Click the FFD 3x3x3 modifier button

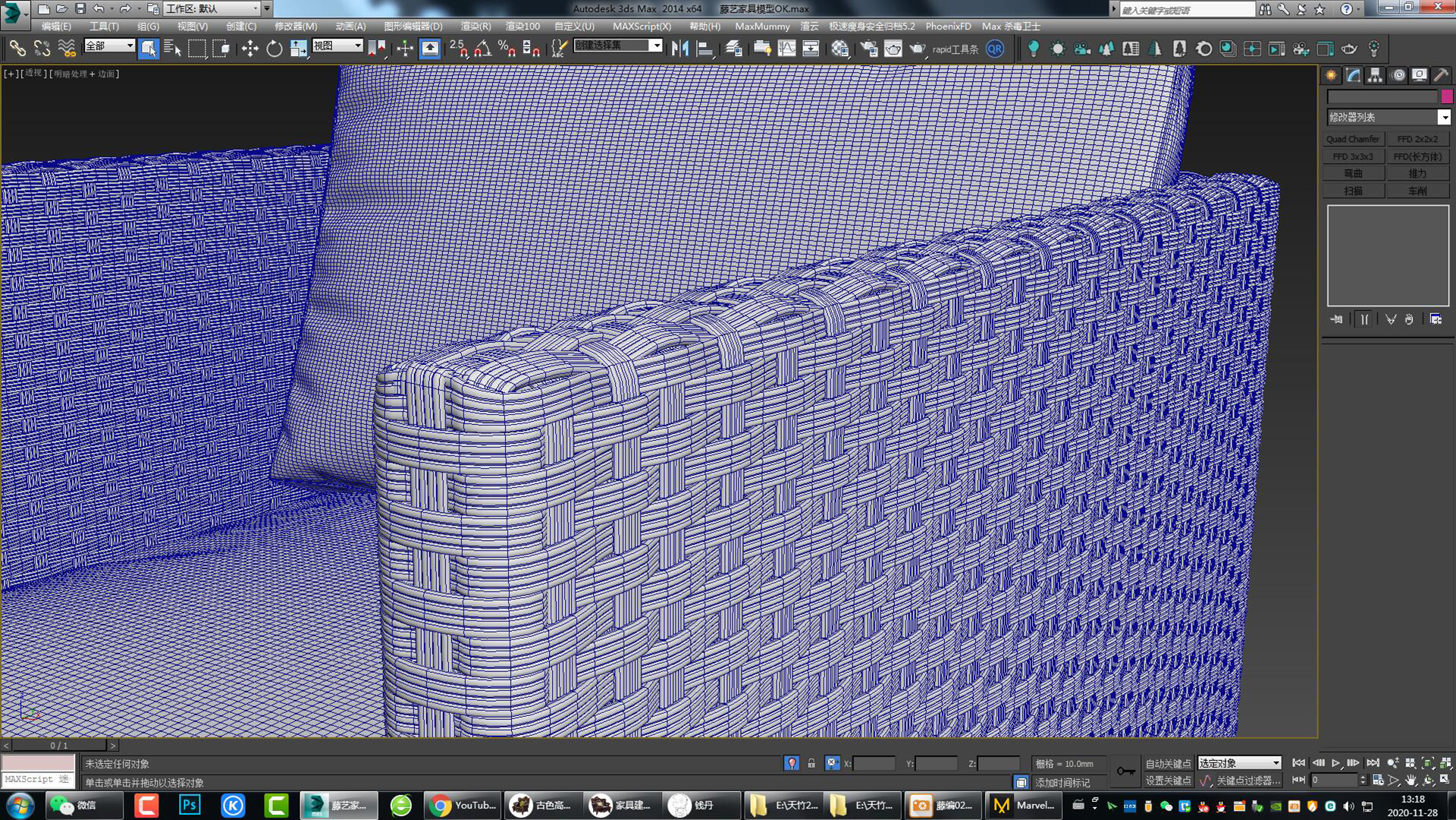tap(1353, 156)
